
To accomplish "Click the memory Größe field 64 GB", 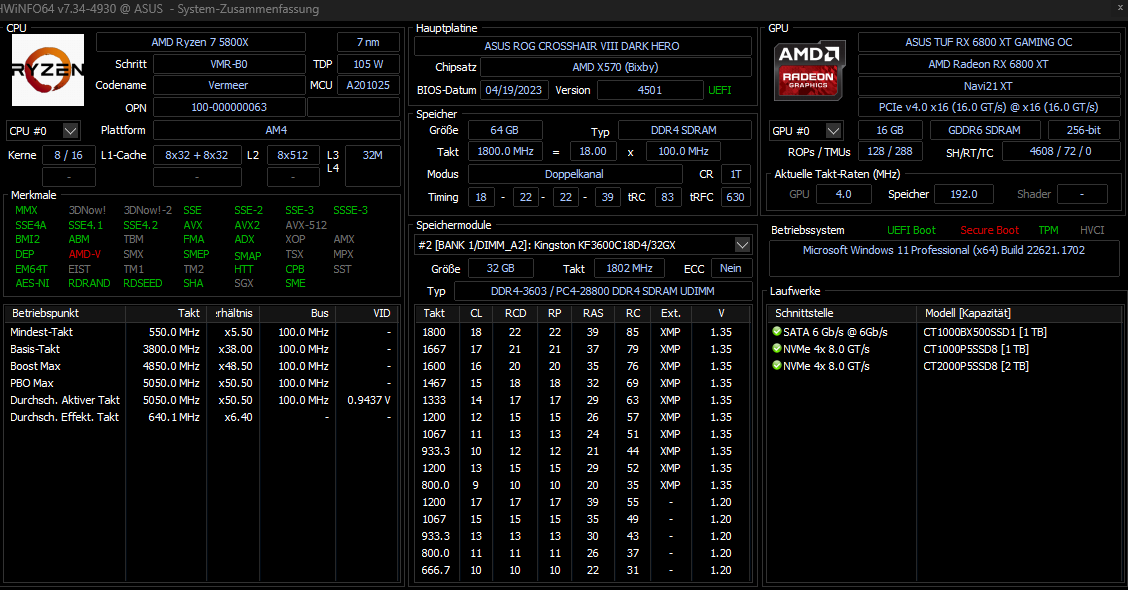I will pyautogui.click(x=505, y=130).
